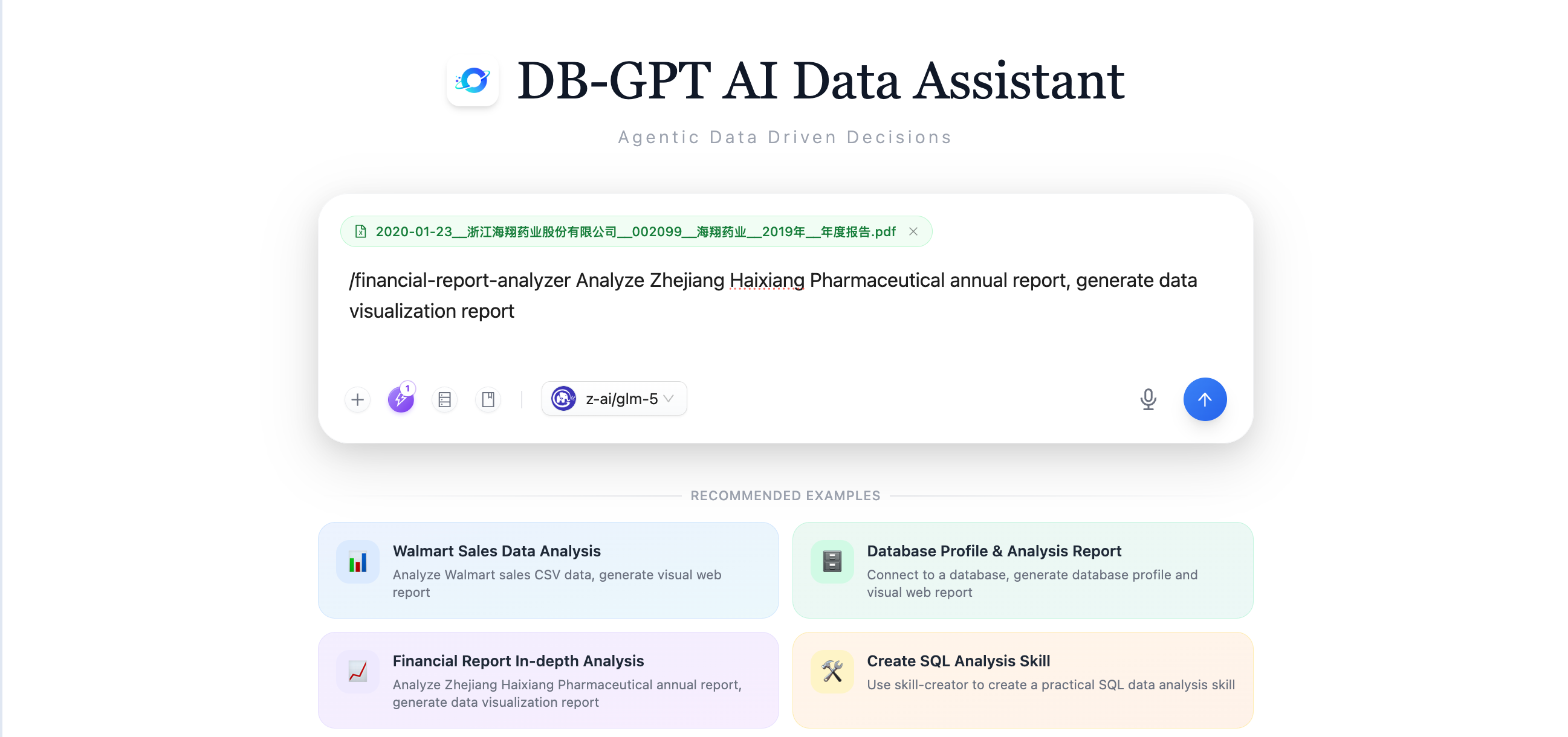This screenshot has width=1568, height=737.
Task: Click the knowledge book icon
Action: click(x=488, y=399)
